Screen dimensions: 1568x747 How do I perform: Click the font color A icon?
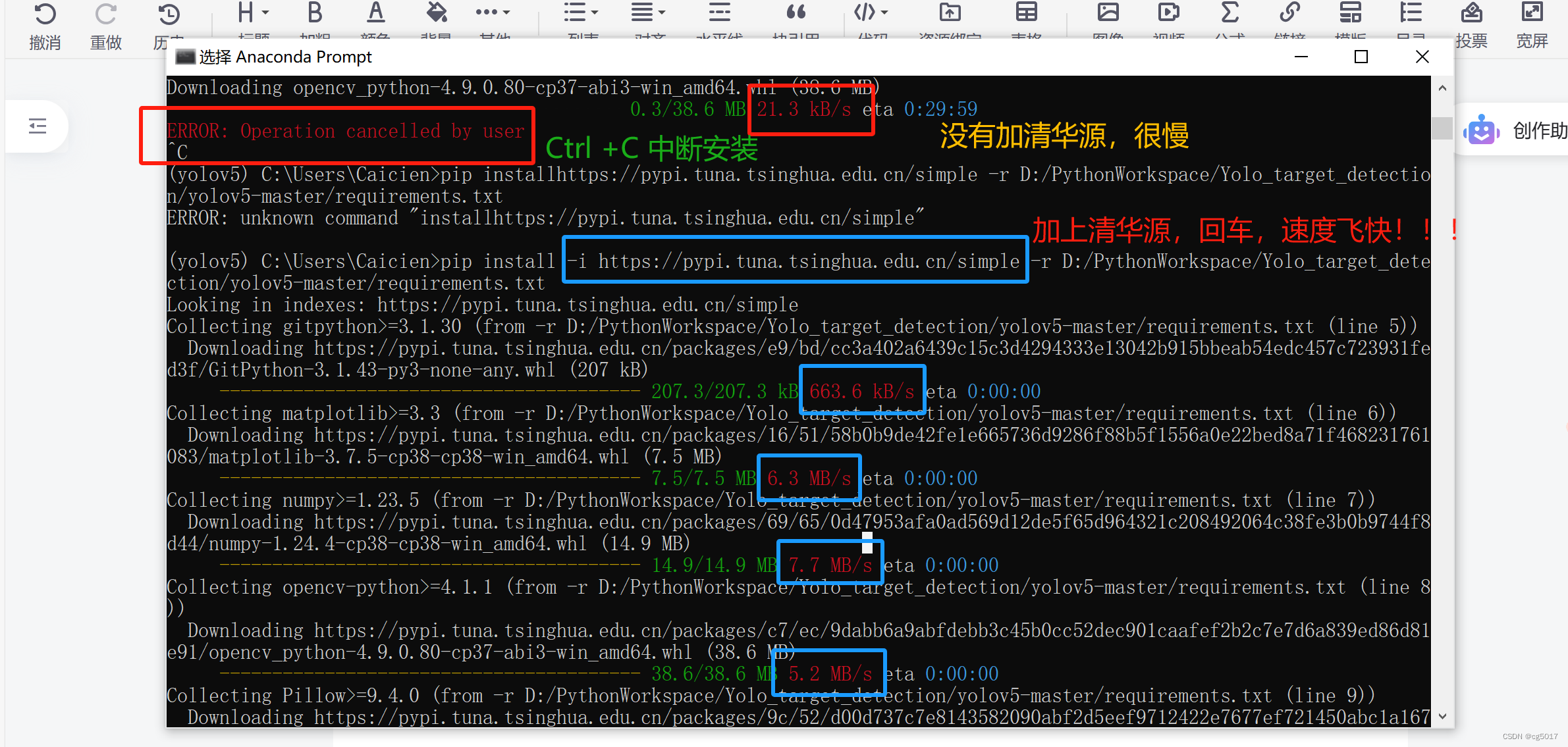(x=375, y=13)
